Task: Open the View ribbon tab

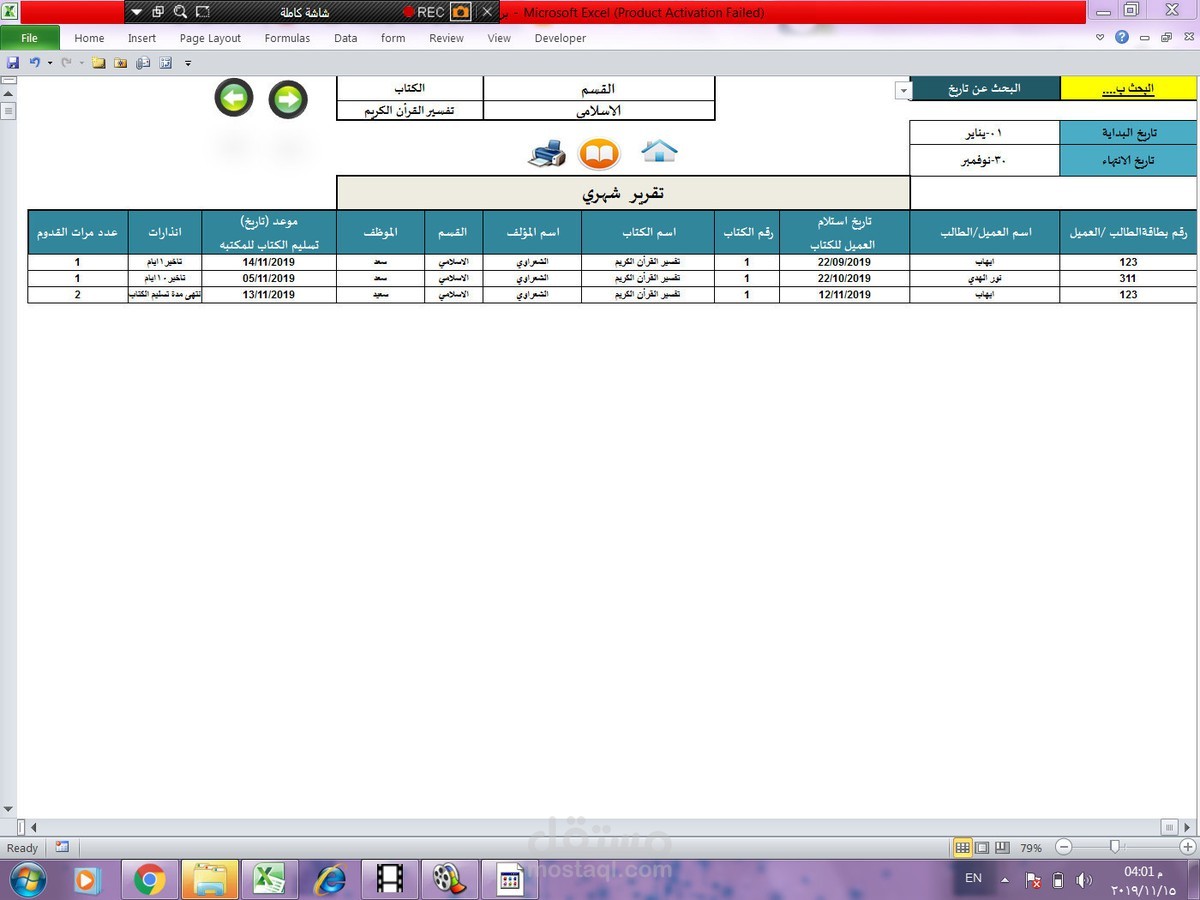Action: (499, 38)
